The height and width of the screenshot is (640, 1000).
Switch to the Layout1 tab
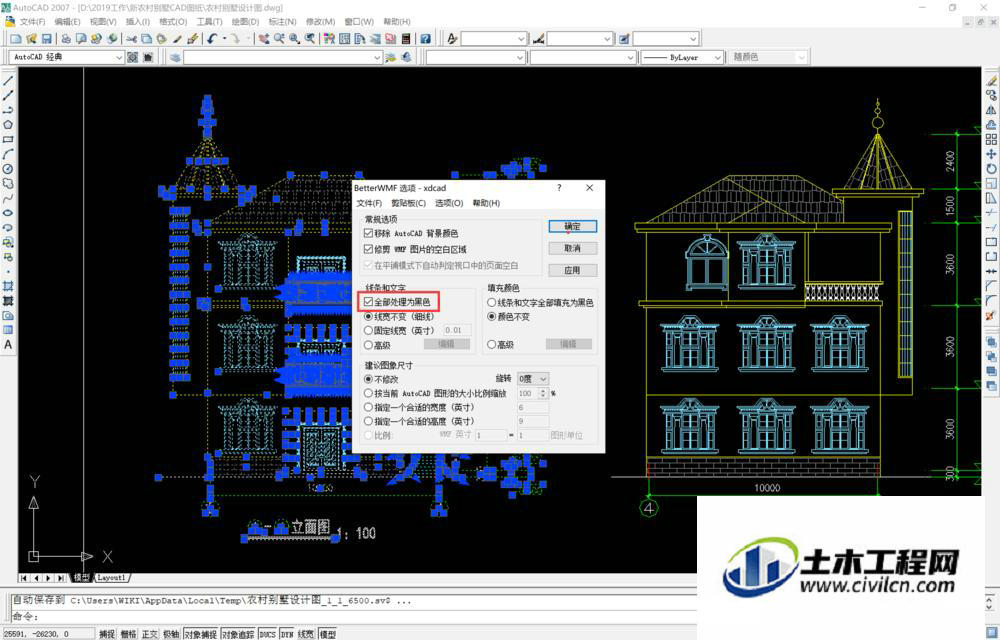tap(112, 578)
